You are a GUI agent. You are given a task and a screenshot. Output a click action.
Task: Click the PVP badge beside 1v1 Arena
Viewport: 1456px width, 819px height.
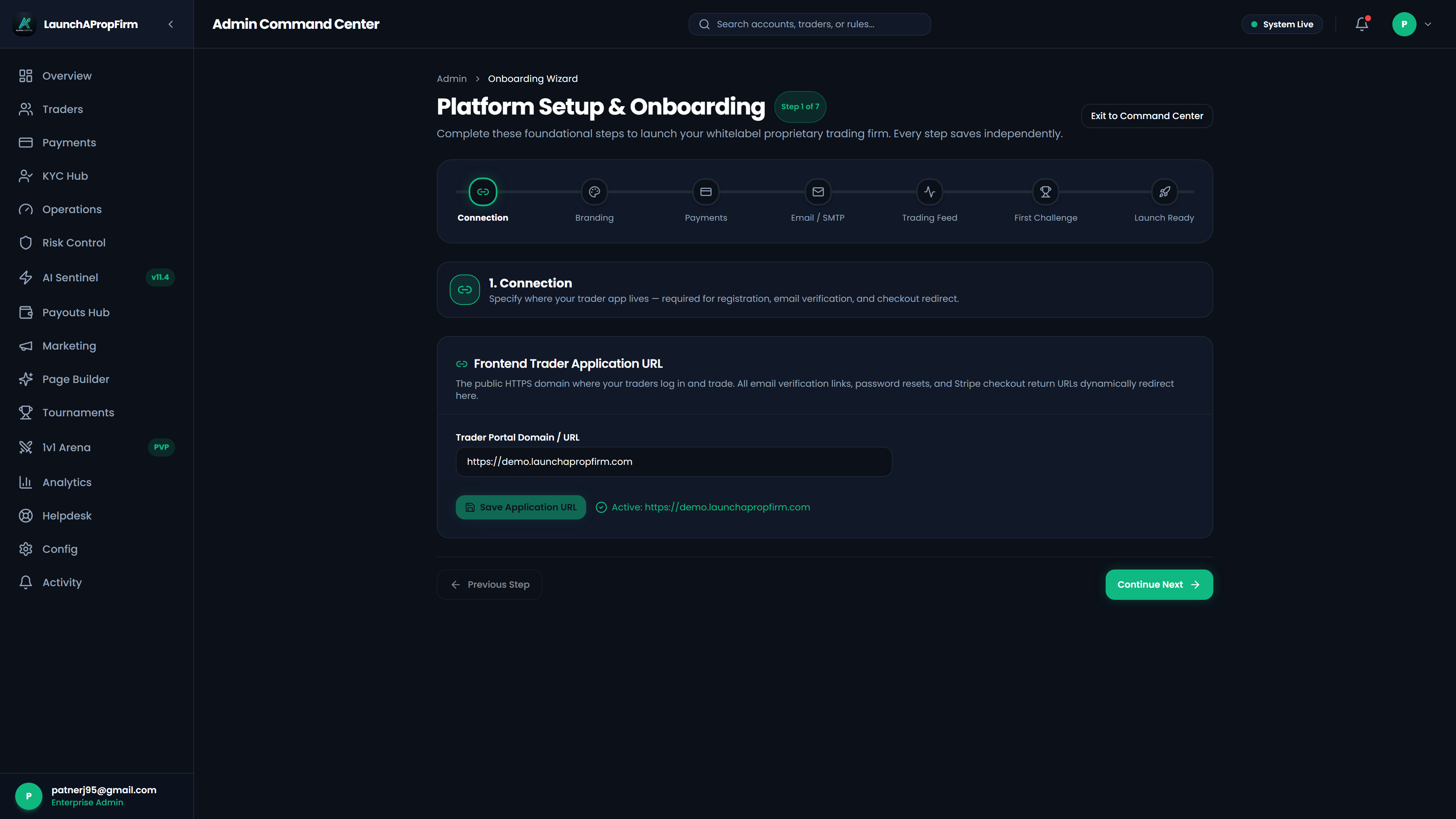pyautogui.click(x=161, y=448)
